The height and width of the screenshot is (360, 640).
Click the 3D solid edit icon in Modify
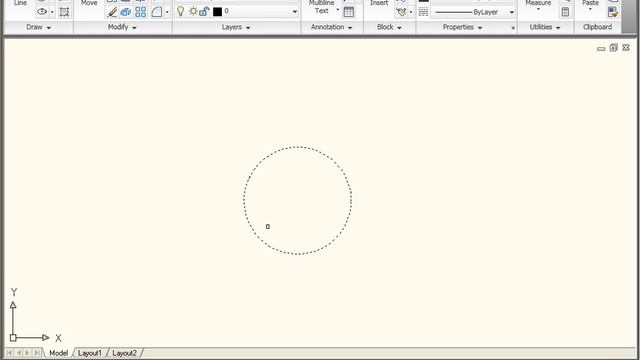tap(126, 12)
